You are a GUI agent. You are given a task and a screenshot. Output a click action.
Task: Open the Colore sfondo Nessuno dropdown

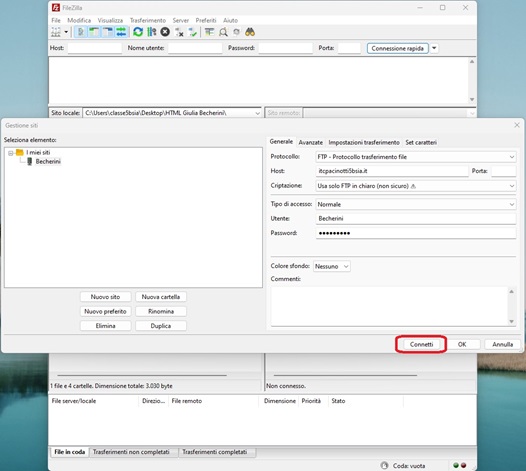[x=332, y=266]
